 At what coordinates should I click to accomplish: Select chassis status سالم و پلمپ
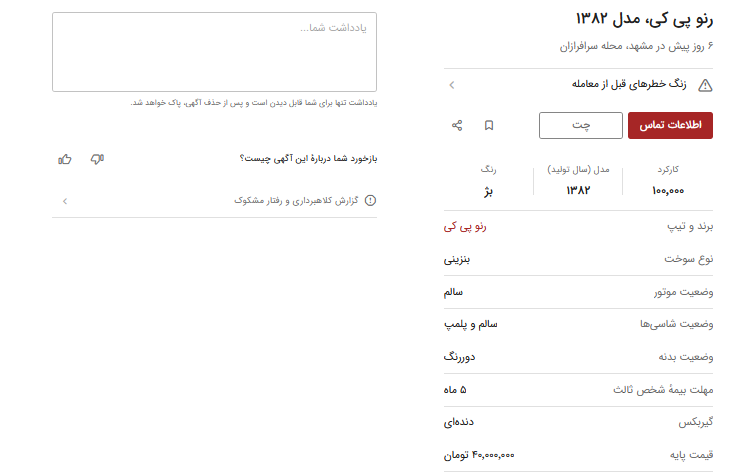470,324
